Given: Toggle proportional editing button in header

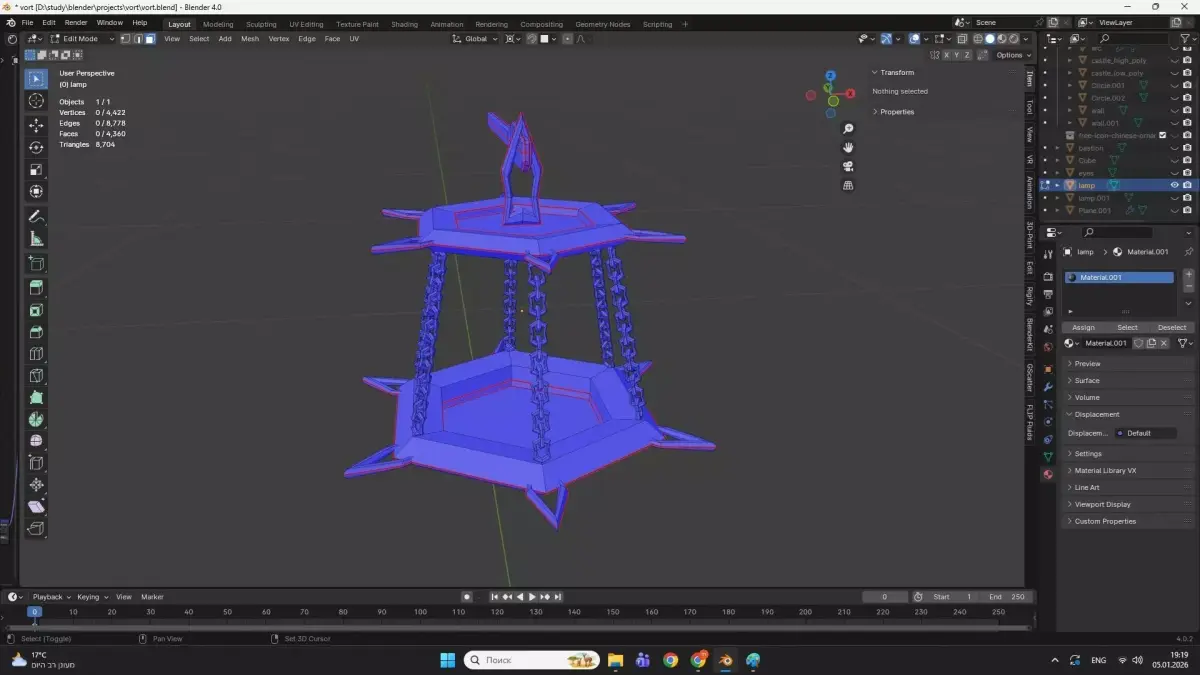Looking at the screenshot, I should click(568, 39).
